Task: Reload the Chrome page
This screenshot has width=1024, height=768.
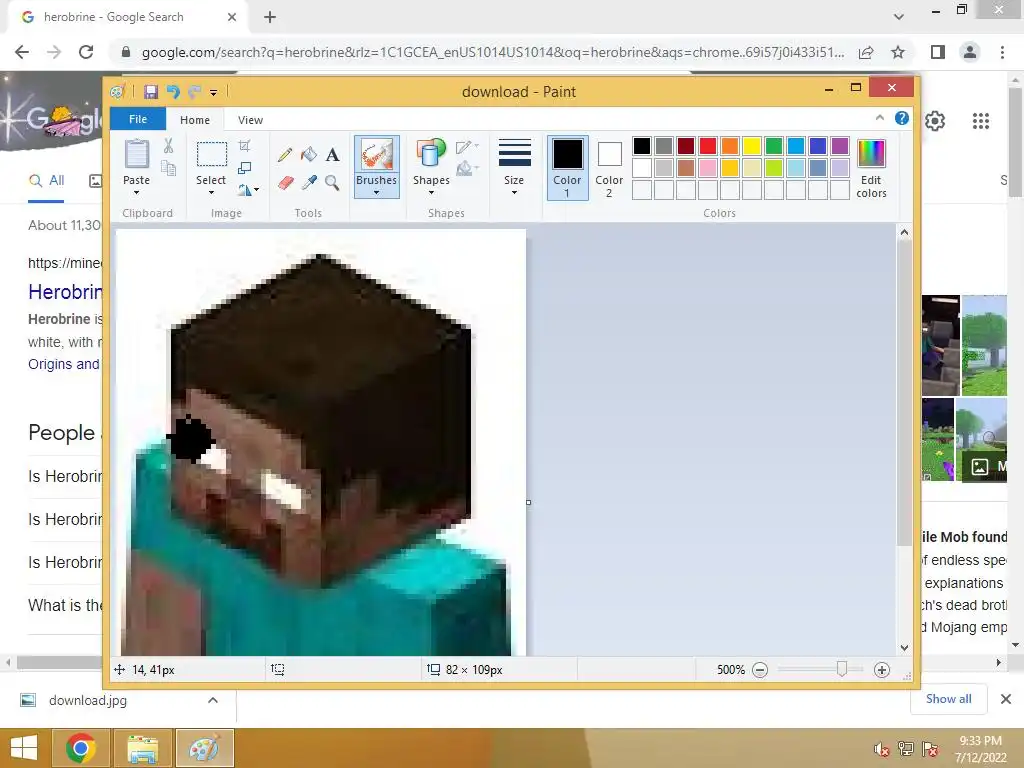Action: (x=86, y=52)
